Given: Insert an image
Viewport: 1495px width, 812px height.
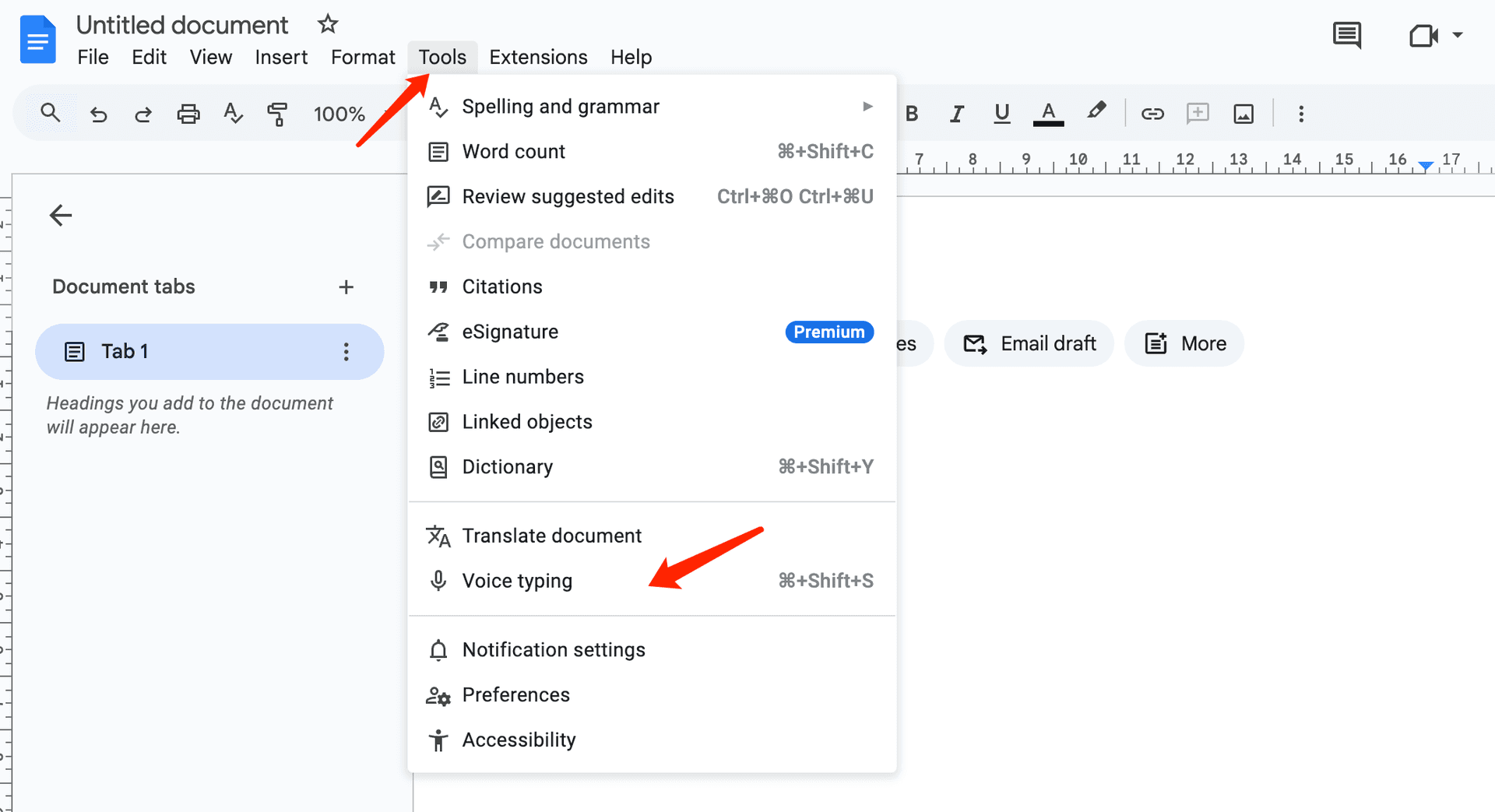Looking at the screenshot, I should pos(1243,113).
